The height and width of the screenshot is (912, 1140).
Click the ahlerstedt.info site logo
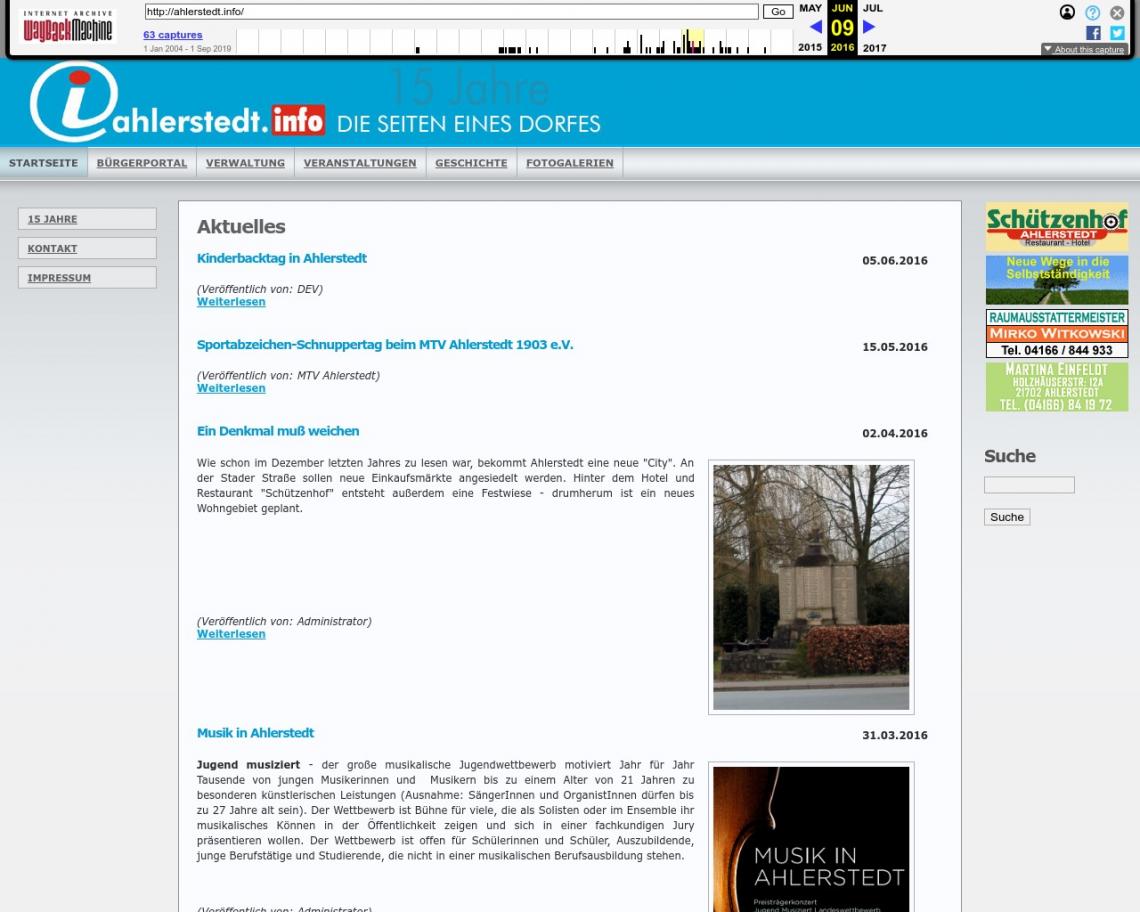point(177,102)
